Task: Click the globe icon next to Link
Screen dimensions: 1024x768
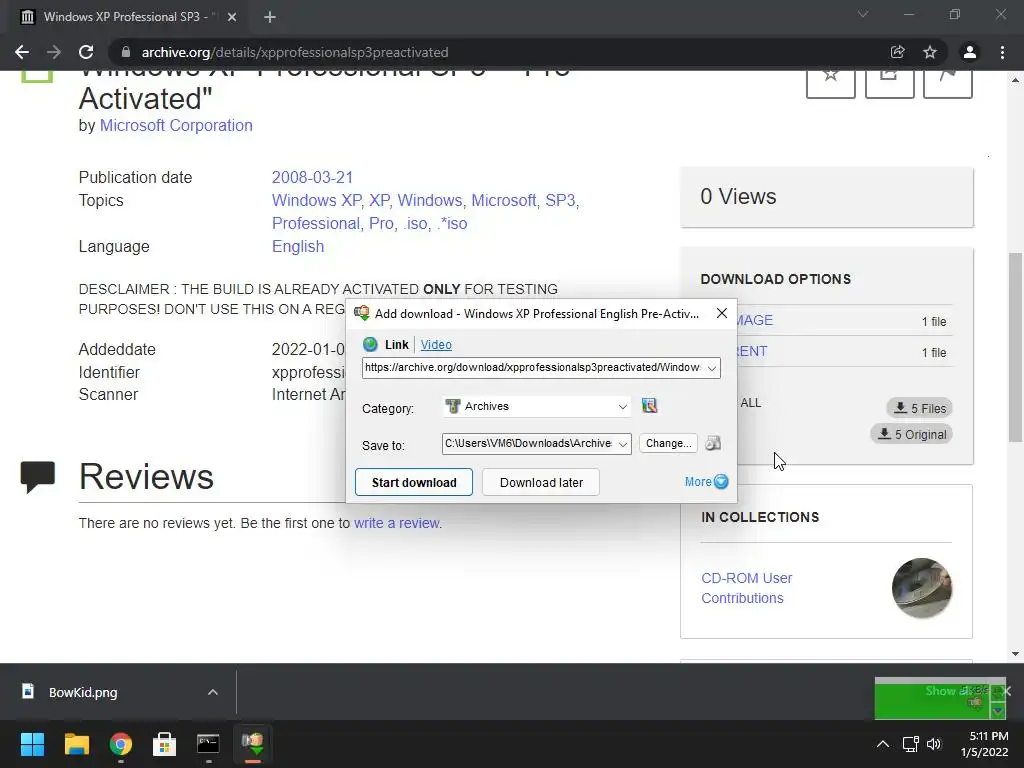Action: (370, 344)
